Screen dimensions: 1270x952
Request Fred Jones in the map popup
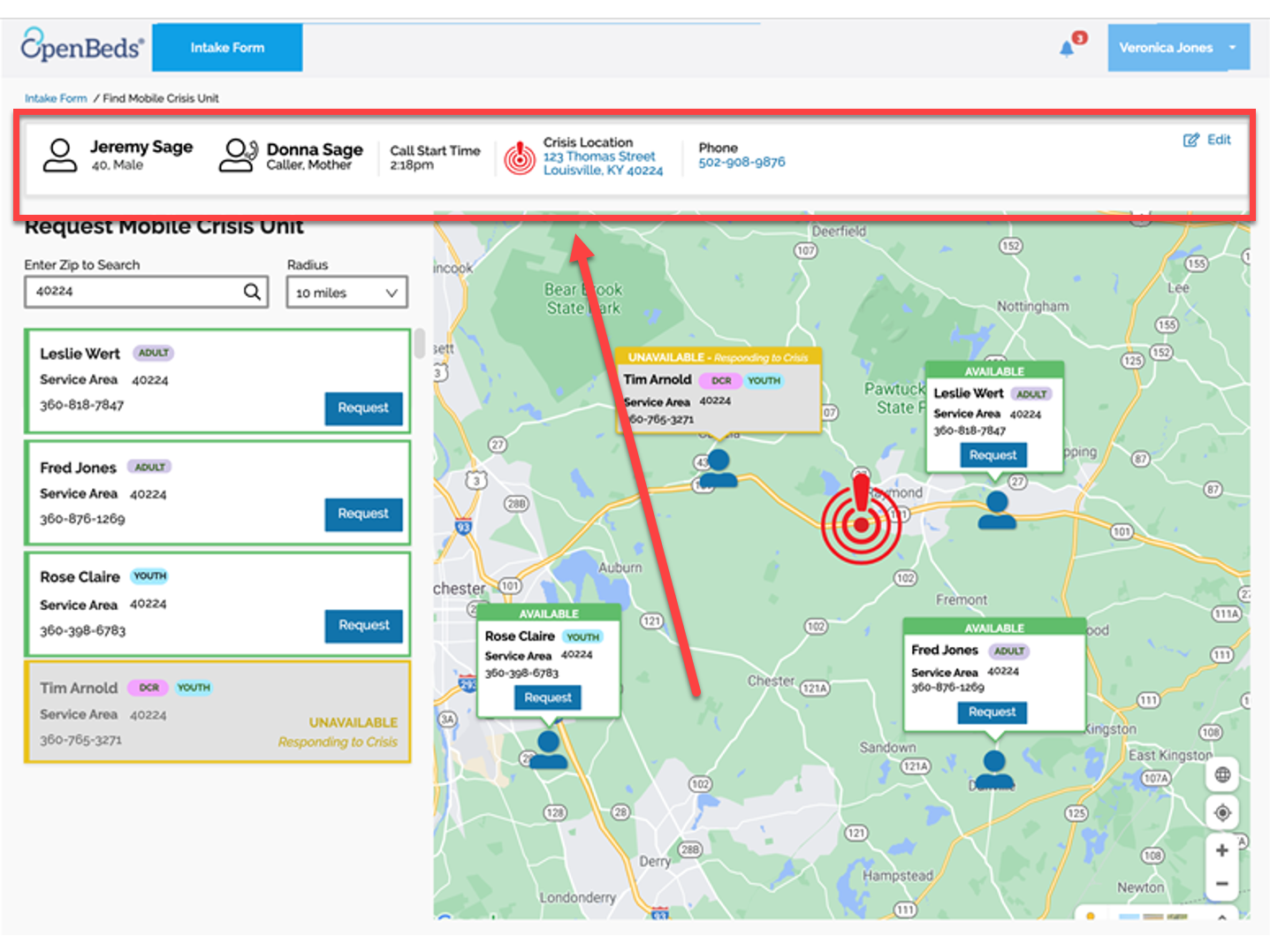(x=992, y=712)
